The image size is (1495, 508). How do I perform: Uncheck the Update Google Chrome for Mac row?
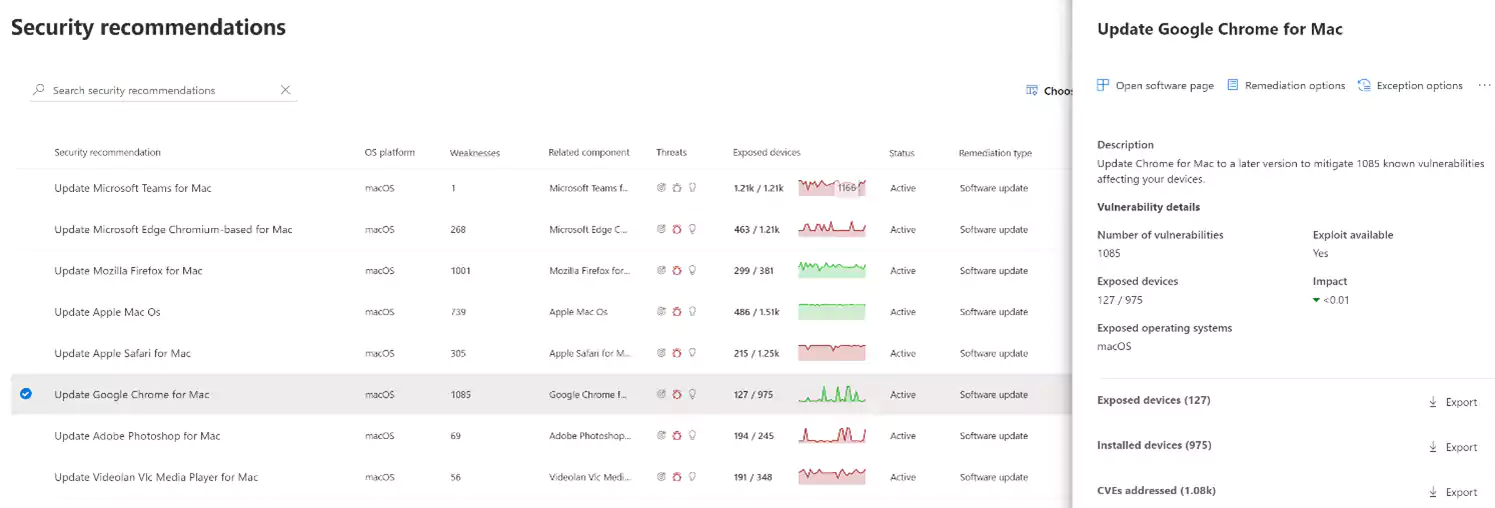pyautogui.click(x=26, y=394)
